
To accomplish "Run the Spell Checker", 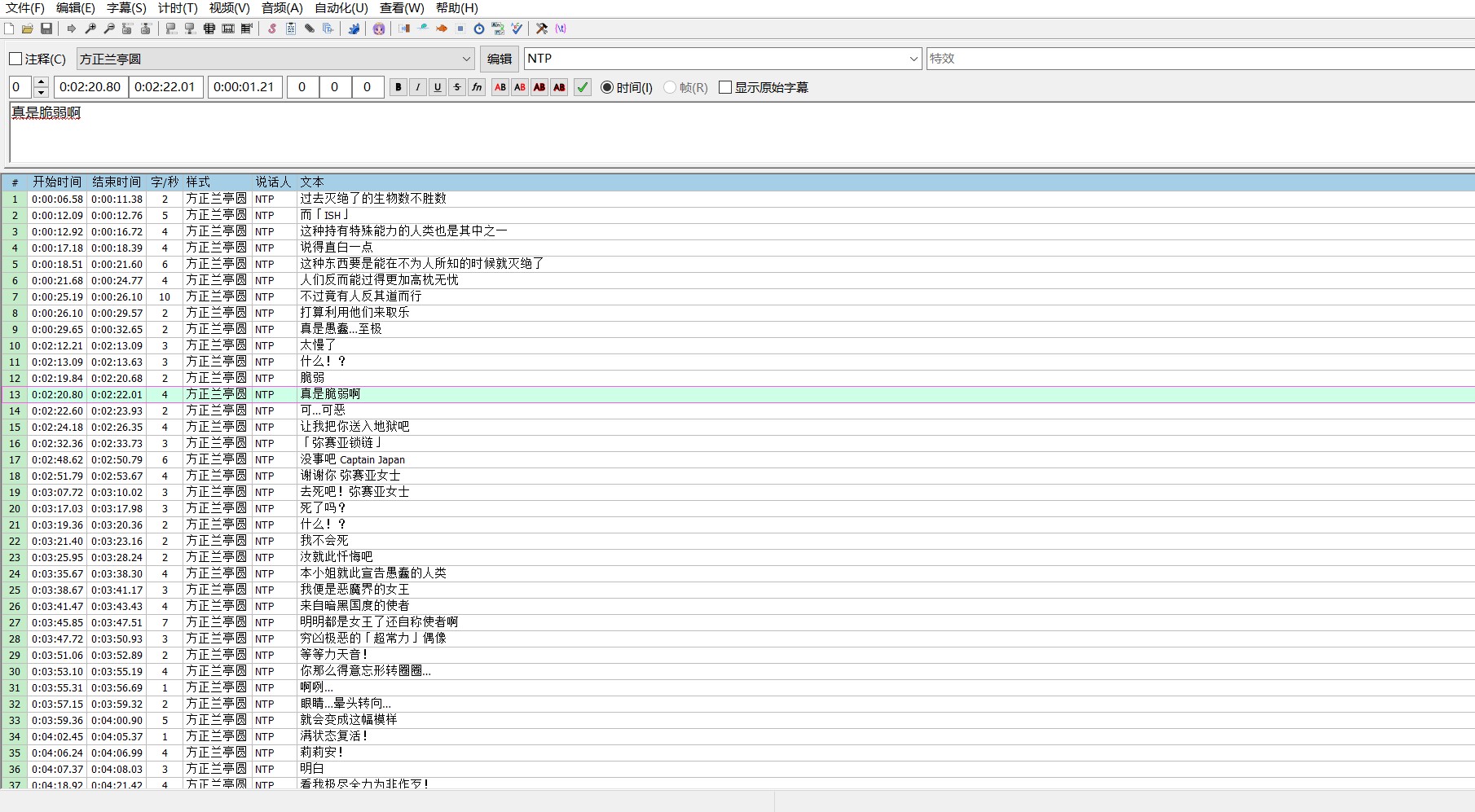I will pyautogui.click(x=517, y=29).
